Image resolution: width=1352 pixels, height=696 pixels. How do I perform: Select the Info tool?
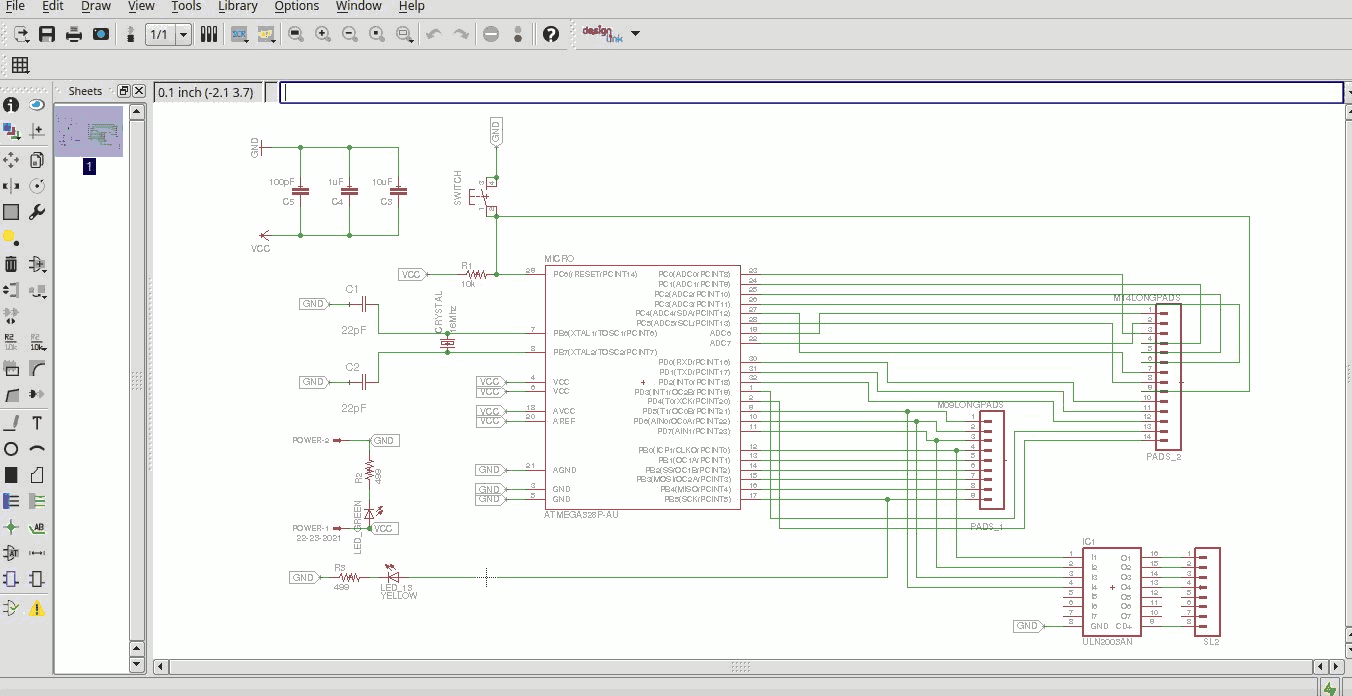[x=11, y=105]
